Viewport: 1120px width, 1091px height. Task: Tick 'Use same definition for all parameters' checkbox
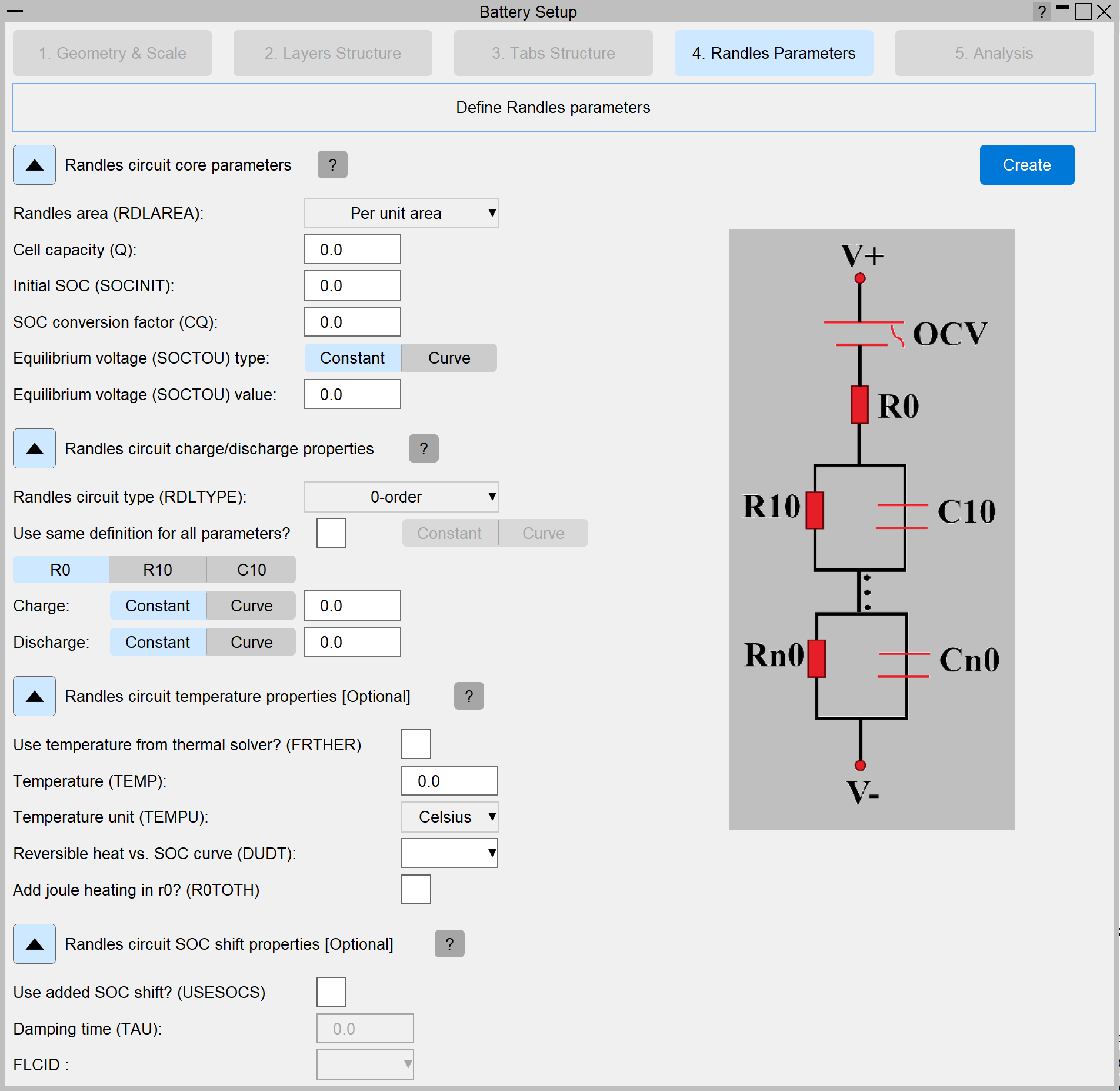click(331, 533)
